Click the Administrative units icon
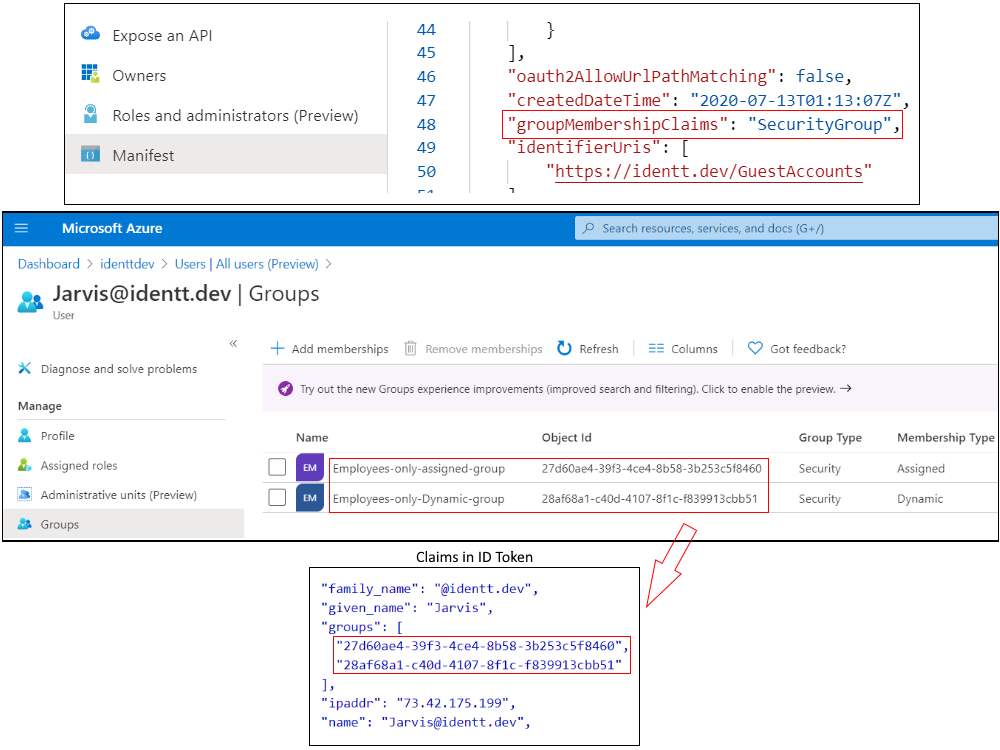 [25, 494]
